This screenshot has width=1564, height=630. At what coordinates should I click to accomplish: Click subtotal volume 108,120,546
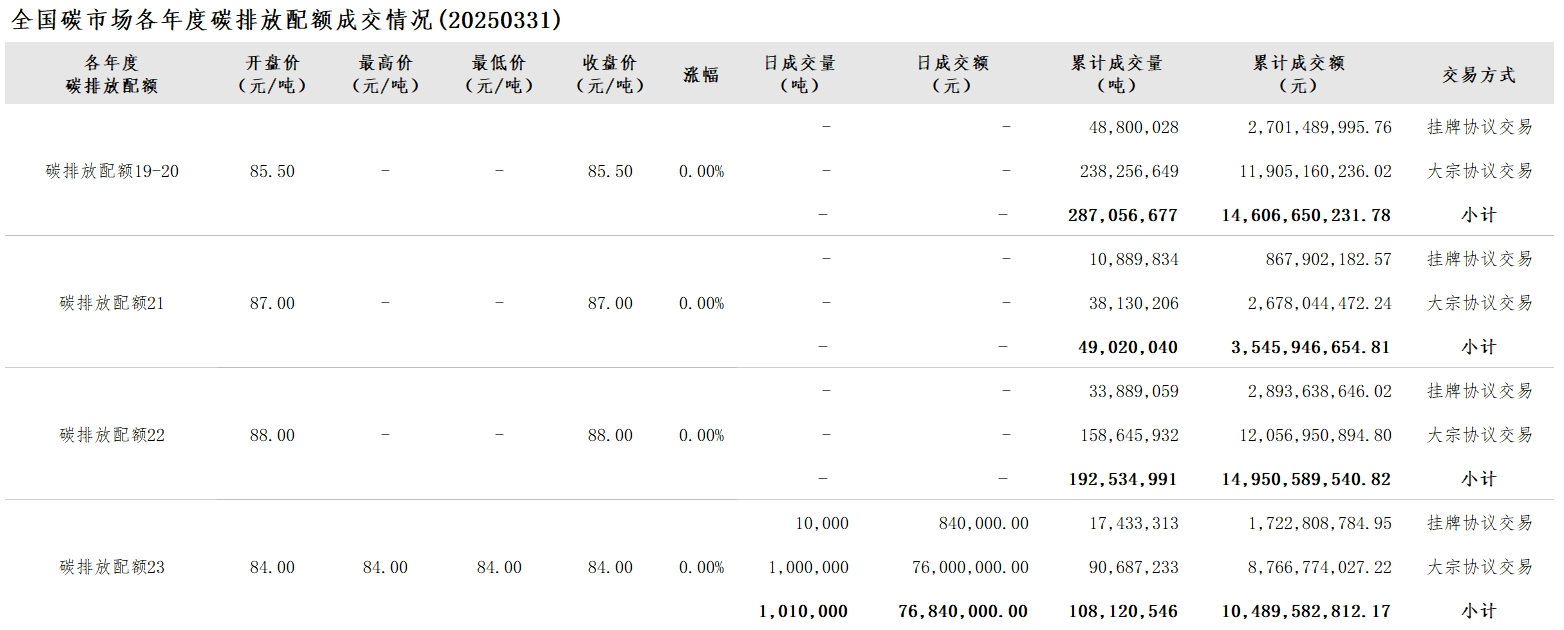coord(1123,611)
